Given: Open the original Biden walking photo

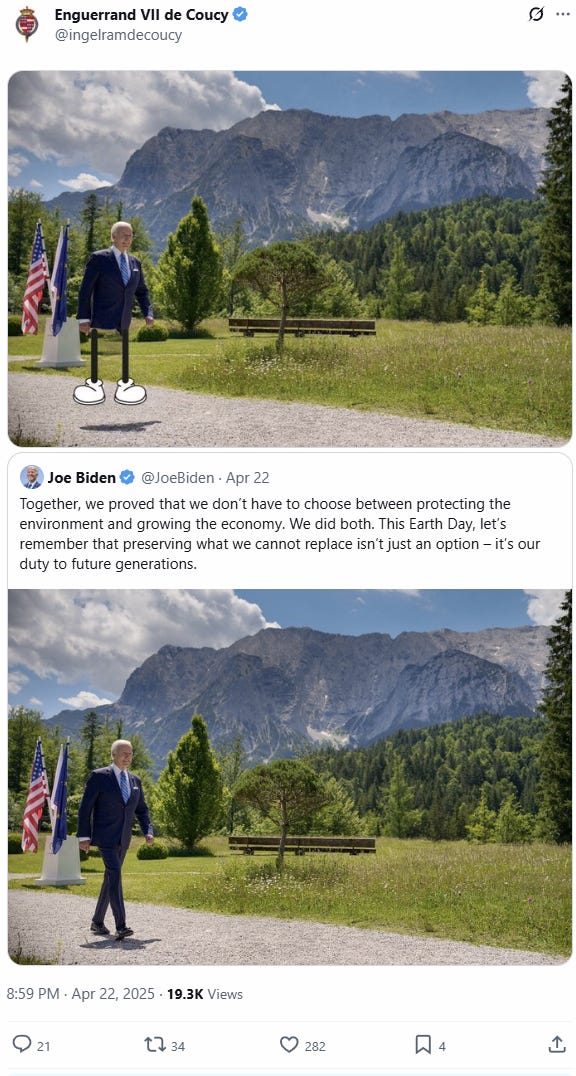Looking at the screenshot, I should (289, 776).
